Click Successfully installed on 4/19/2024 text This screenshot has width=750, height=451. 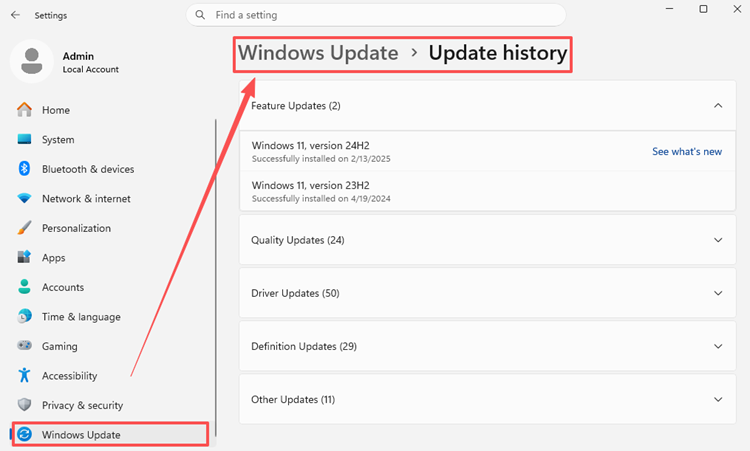click(321, 198)
